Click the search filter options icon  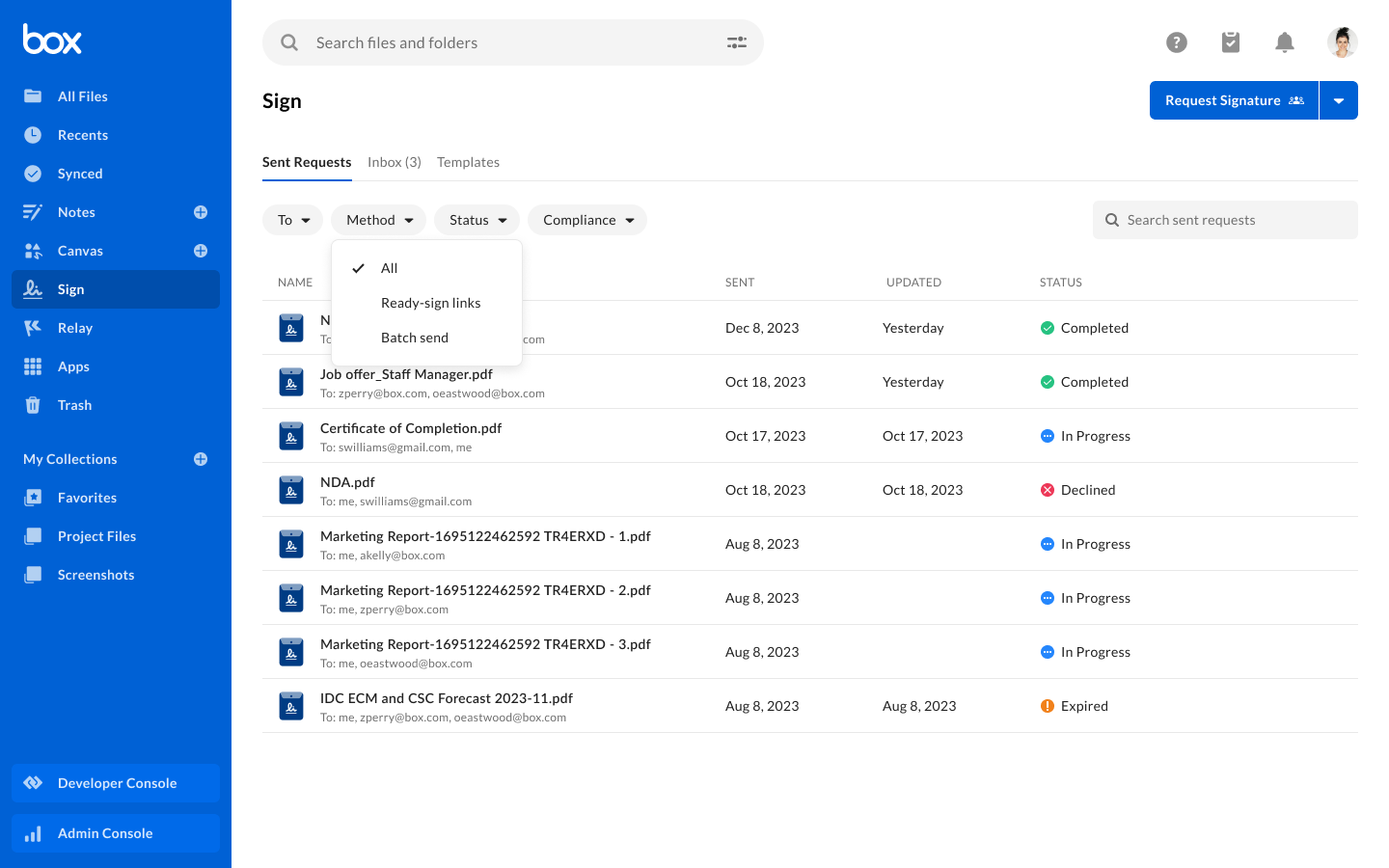point(736,42)
